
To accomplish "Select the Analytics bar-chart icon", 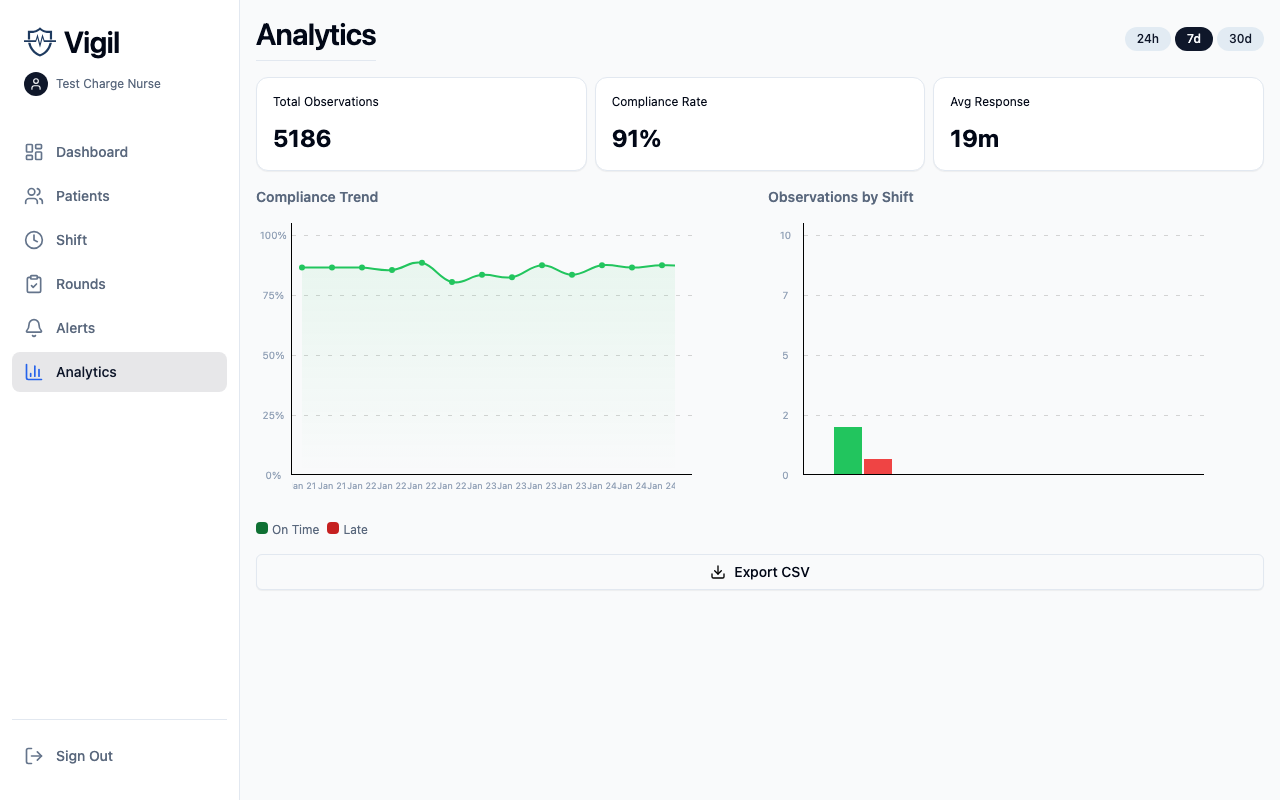I will pos(33,371).
